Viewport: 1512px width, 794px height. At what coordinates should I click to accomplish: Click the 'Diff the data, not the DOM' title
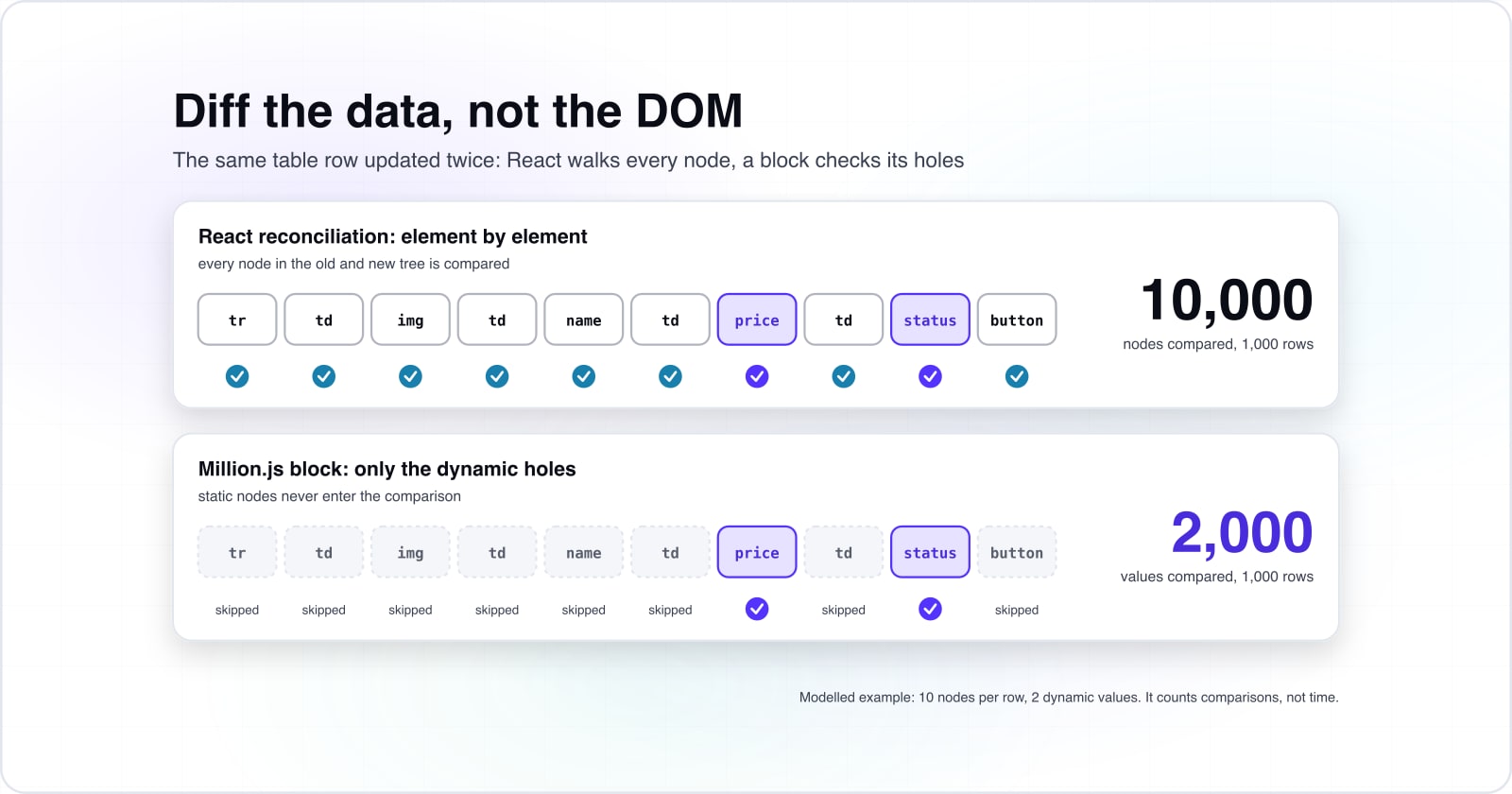(x=458, y=112)
